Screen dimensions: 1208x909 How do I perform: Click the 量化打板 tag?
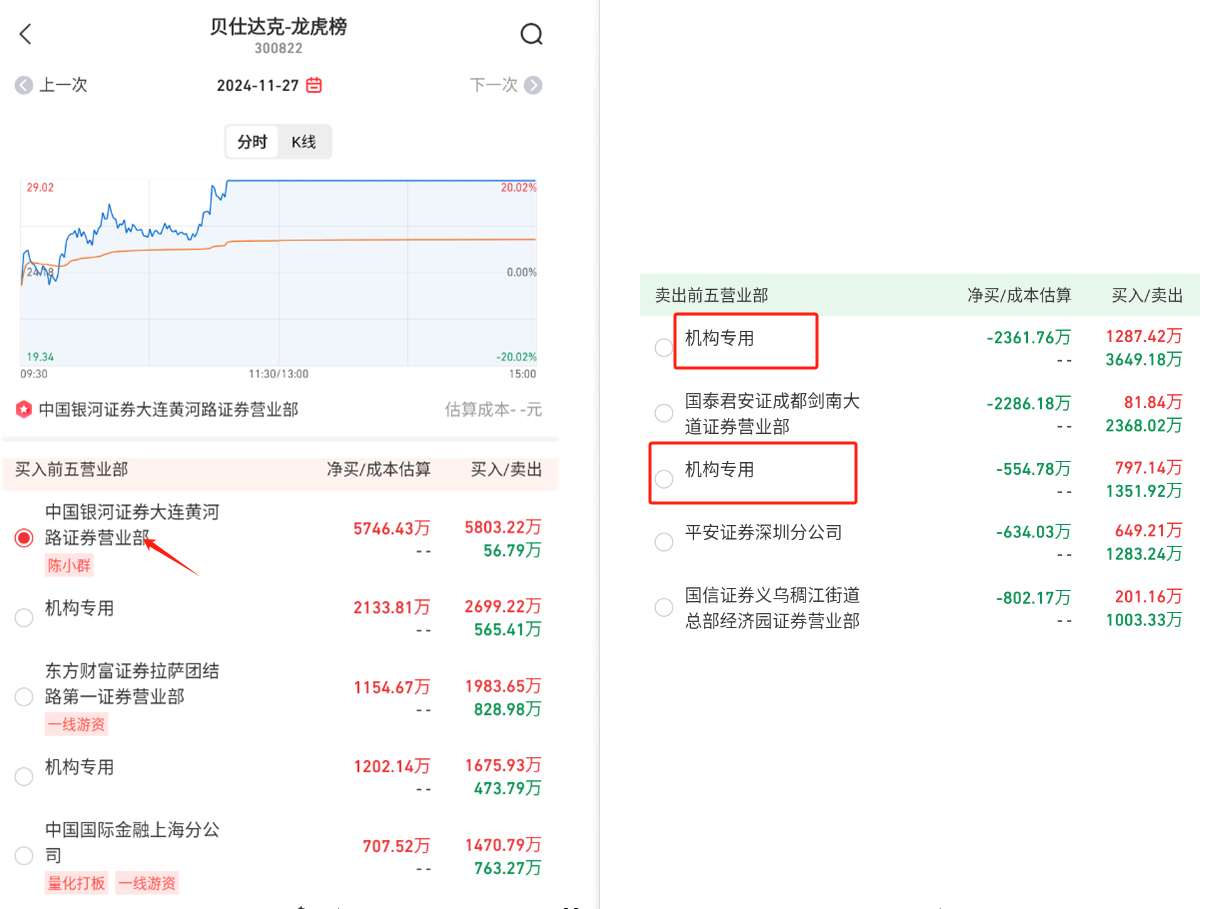(x=76, y=883)
